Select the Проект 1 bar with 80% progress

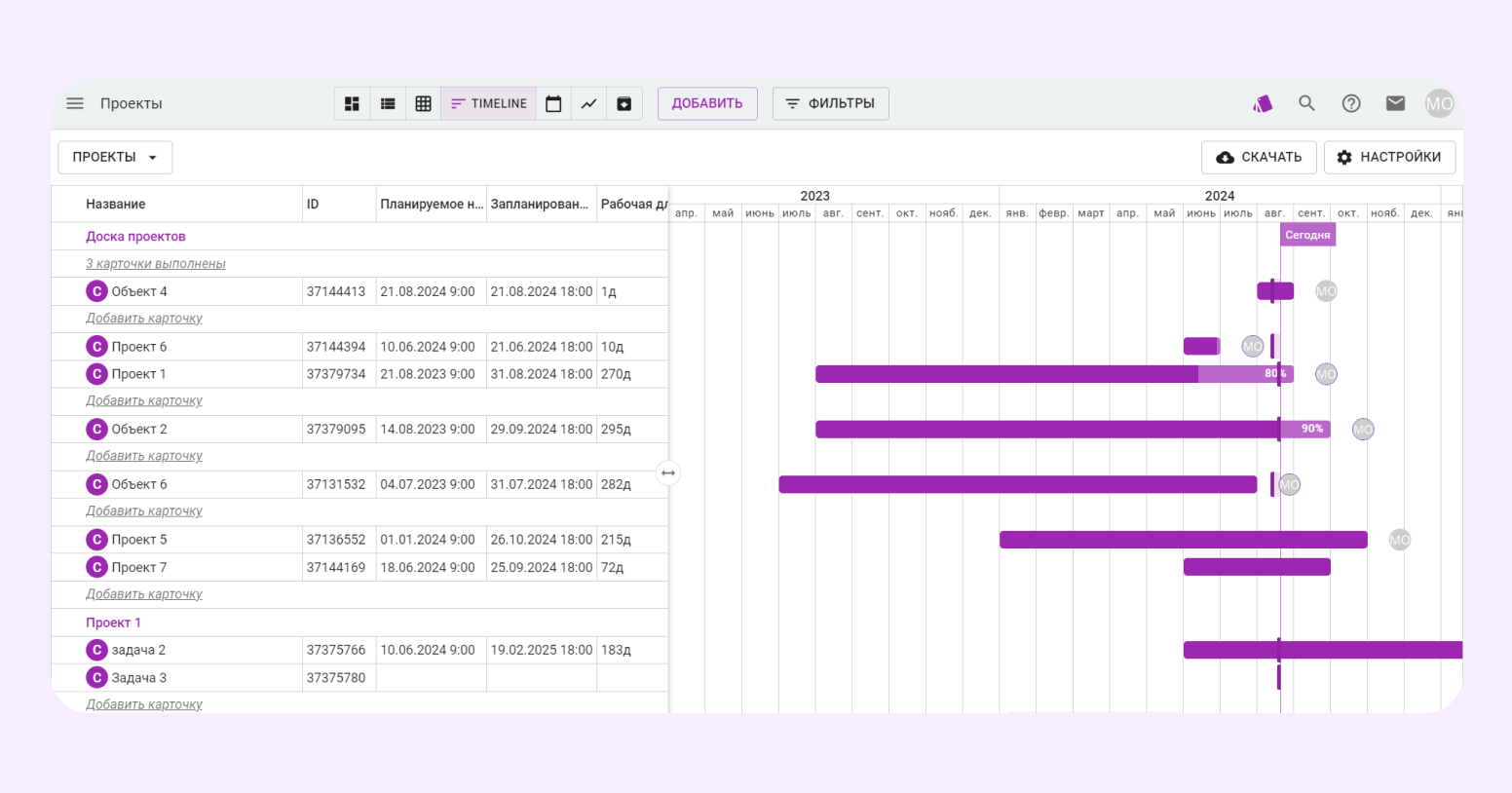click(1054, 374)
